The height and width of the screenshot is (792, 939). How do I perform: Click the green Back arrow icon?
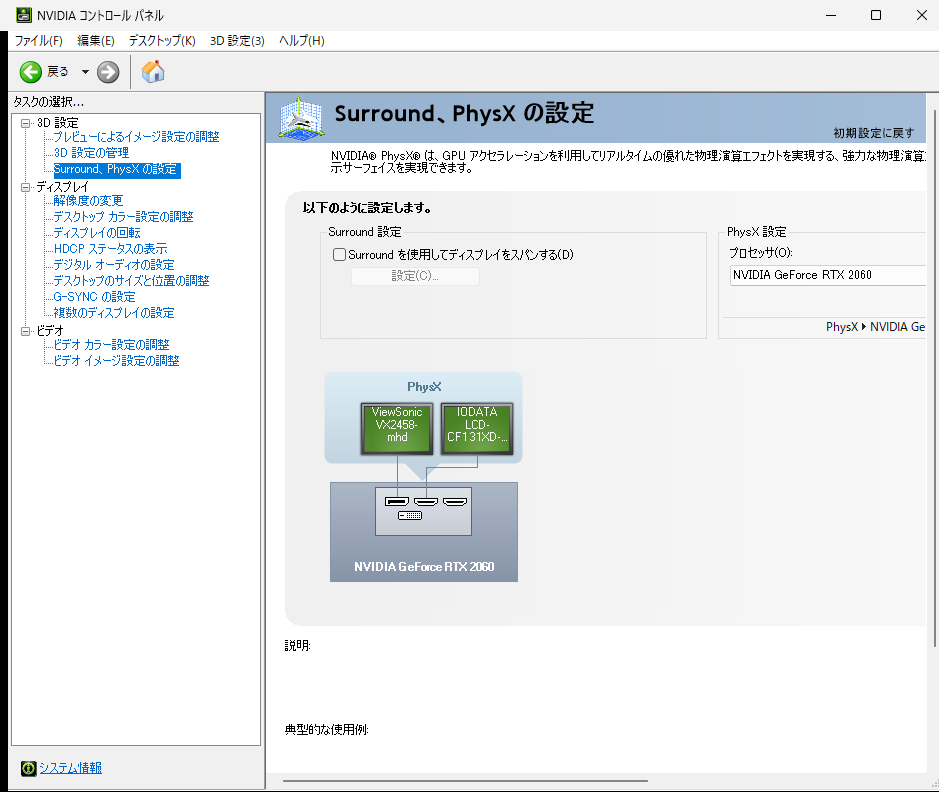tap(31, 72)
